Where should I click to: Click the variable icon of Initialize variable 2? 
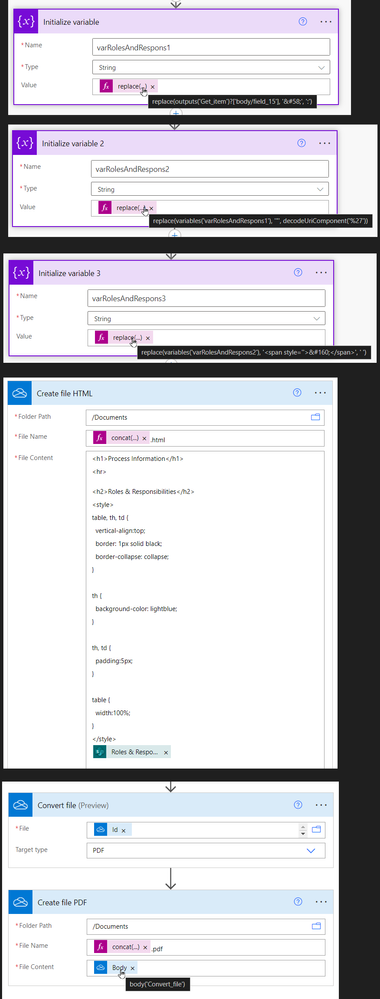coord(25,144)
